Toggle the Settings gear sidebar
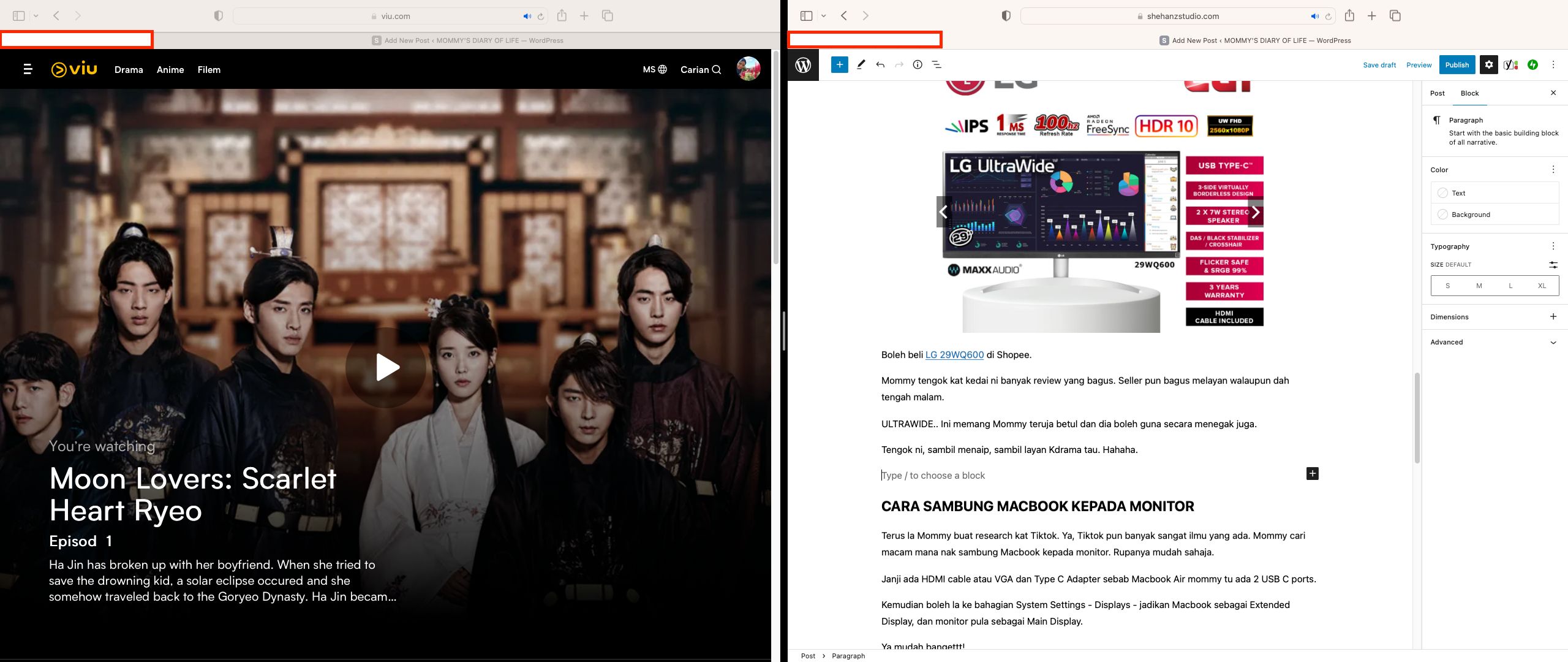 point(1489,64)
